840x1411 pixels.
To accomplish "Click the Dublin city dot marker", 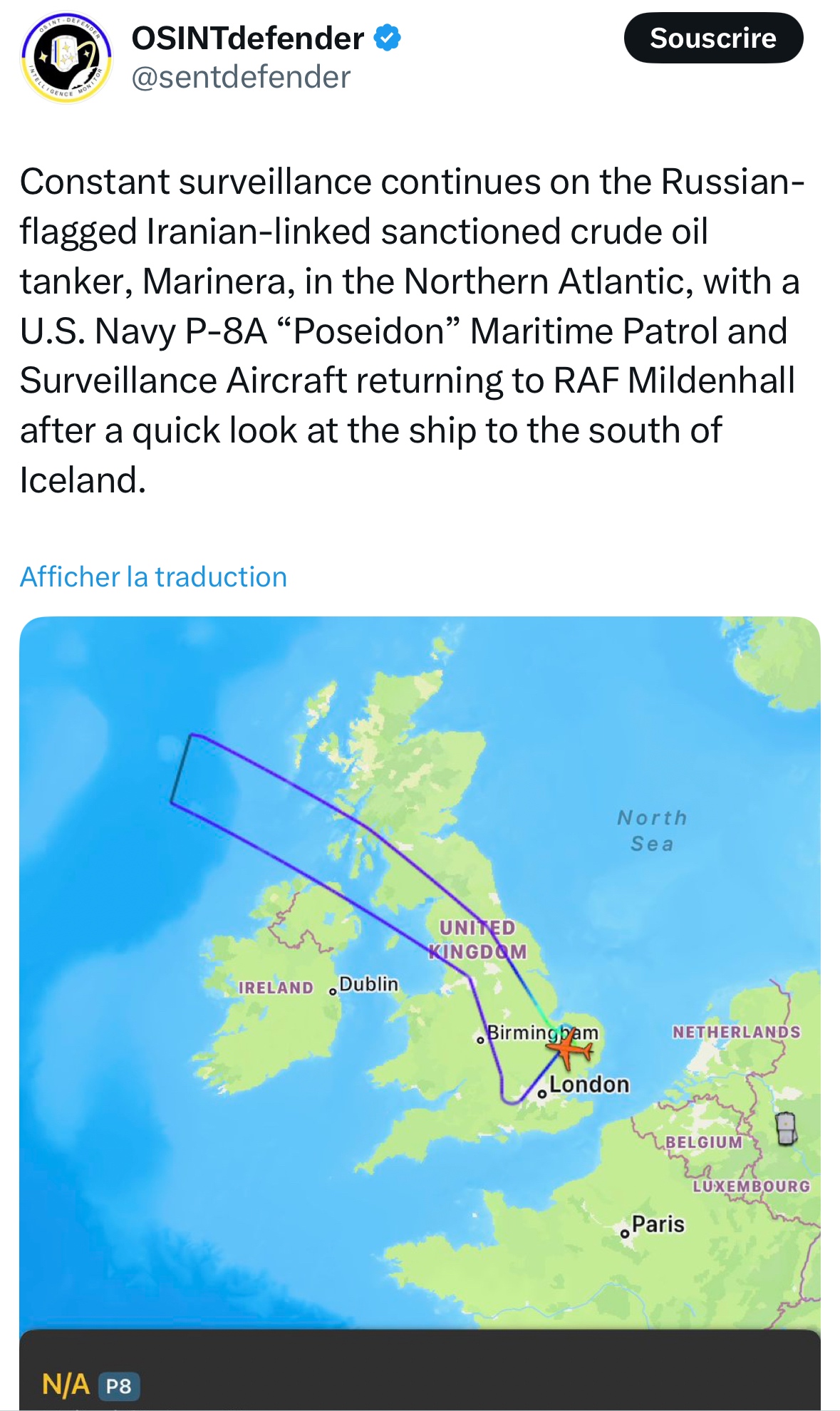I will [333, 991].
